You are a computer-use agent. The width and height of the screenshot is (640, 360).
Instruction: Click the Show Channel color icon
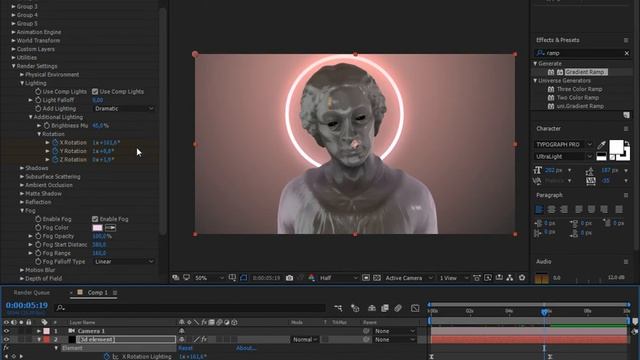[x=312, y=278]
